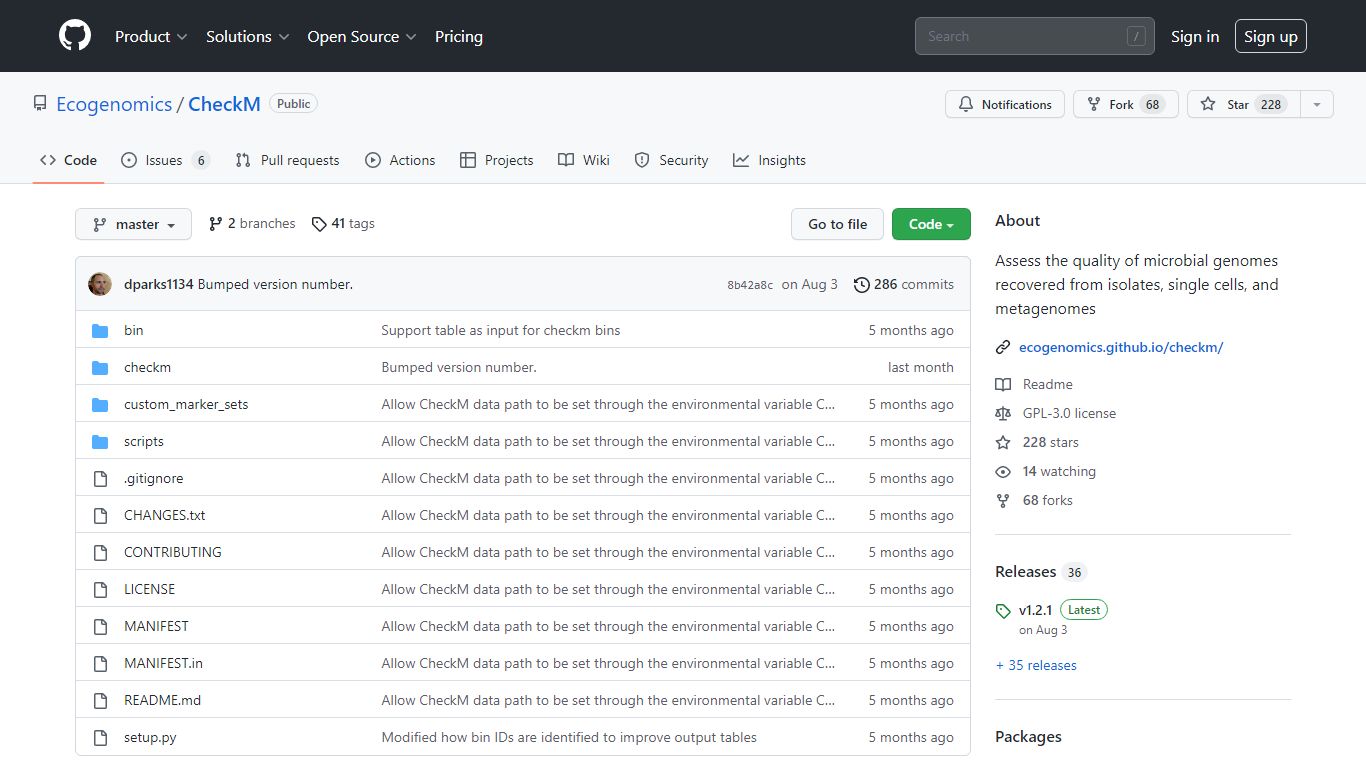Click the forks icon in About

tap(1003, 500)
